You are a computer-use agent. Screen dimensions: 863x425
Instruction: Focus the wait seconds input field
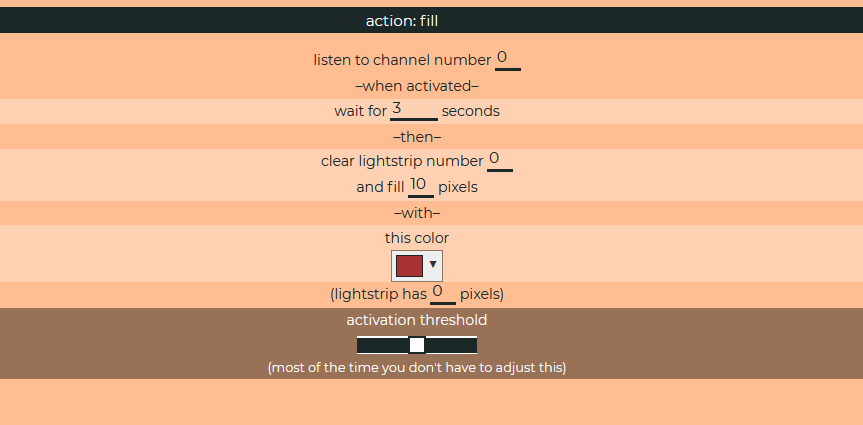(x=414, y=110)
